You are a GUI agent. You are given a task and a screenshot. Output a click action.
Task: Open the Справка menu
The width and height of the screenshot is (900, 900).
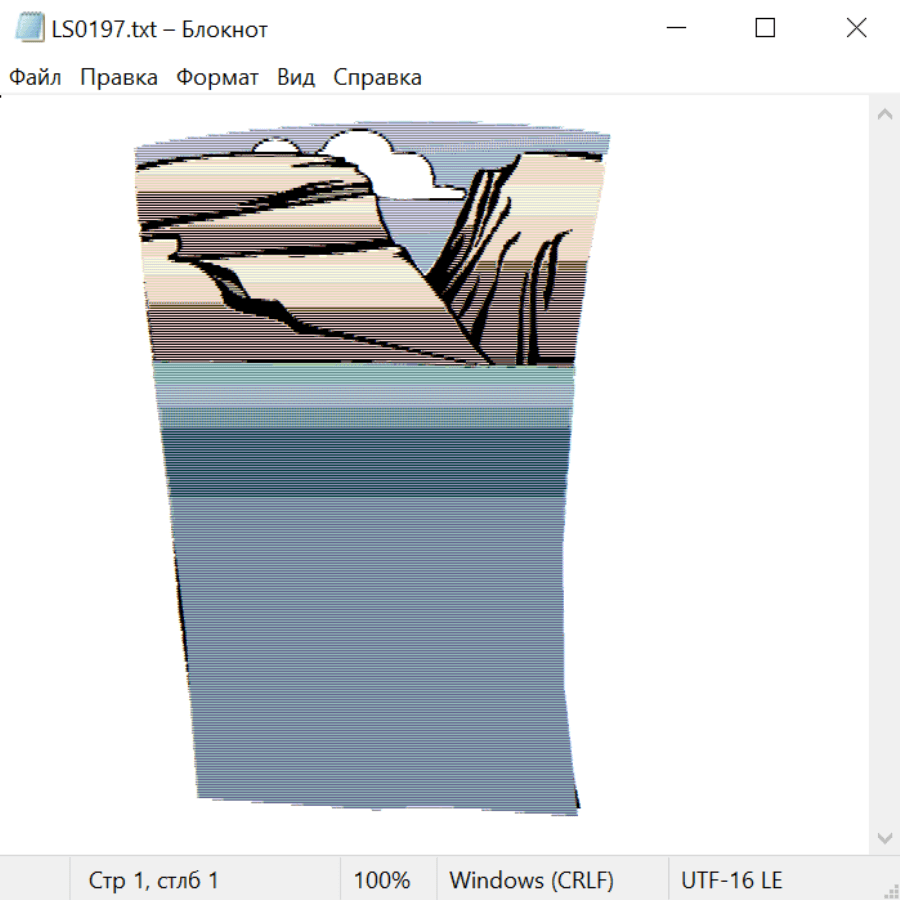pyautogui.click(x=377, y=78)
